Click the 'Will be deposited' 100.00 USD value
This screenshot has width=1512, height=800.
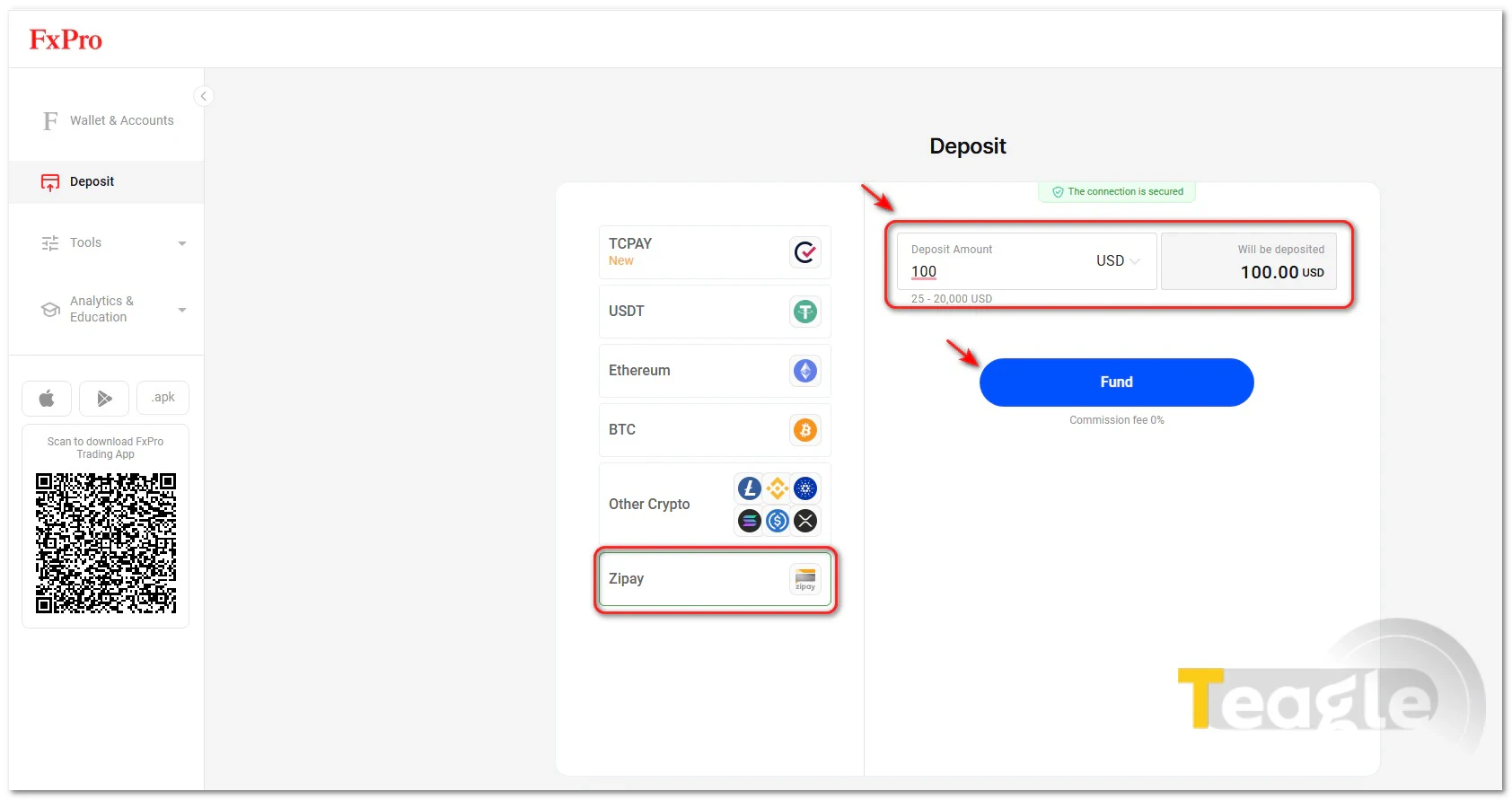1282,273
